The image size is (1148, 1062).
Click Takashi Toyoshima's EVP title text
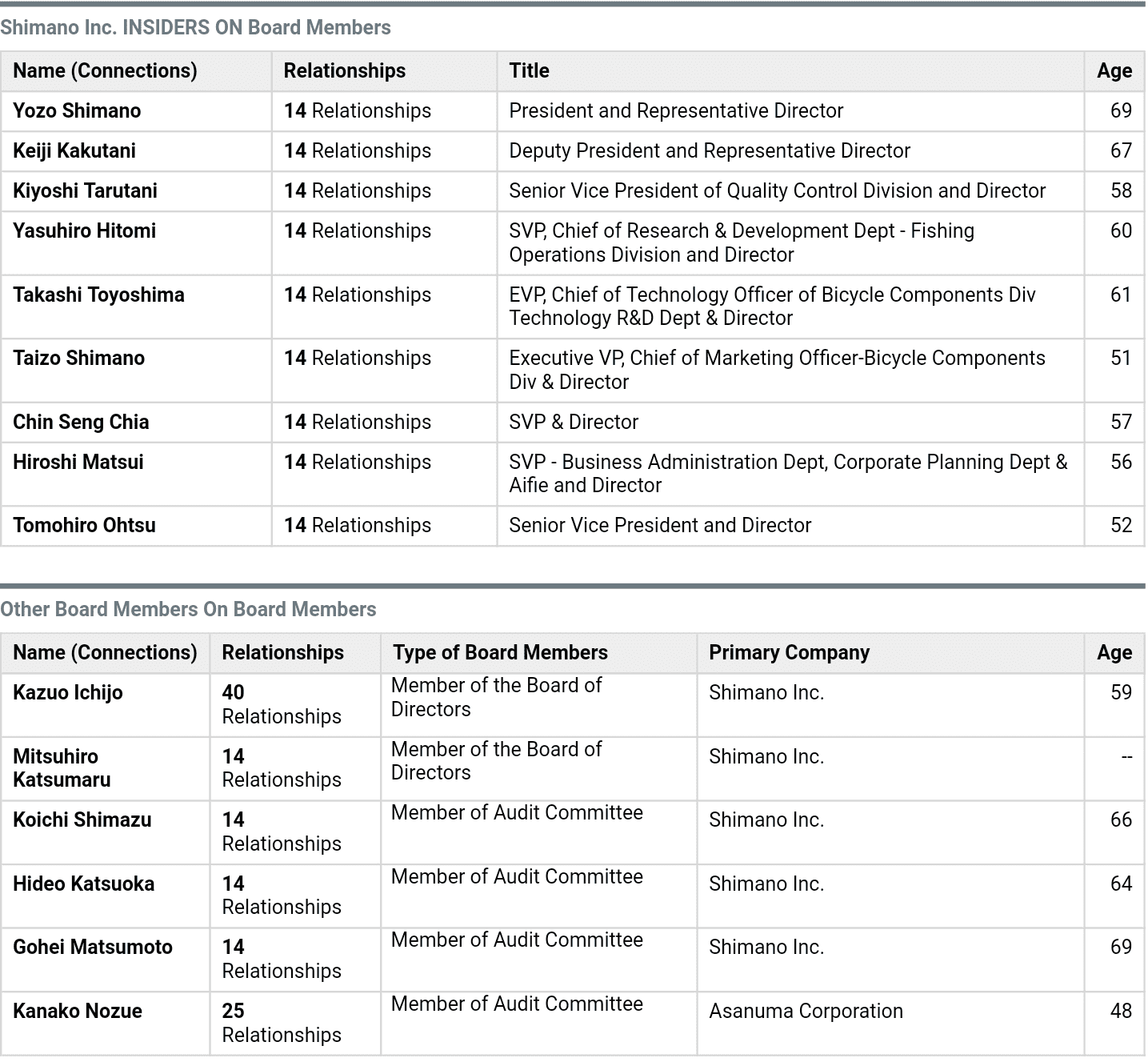click(x=772, y=307)
